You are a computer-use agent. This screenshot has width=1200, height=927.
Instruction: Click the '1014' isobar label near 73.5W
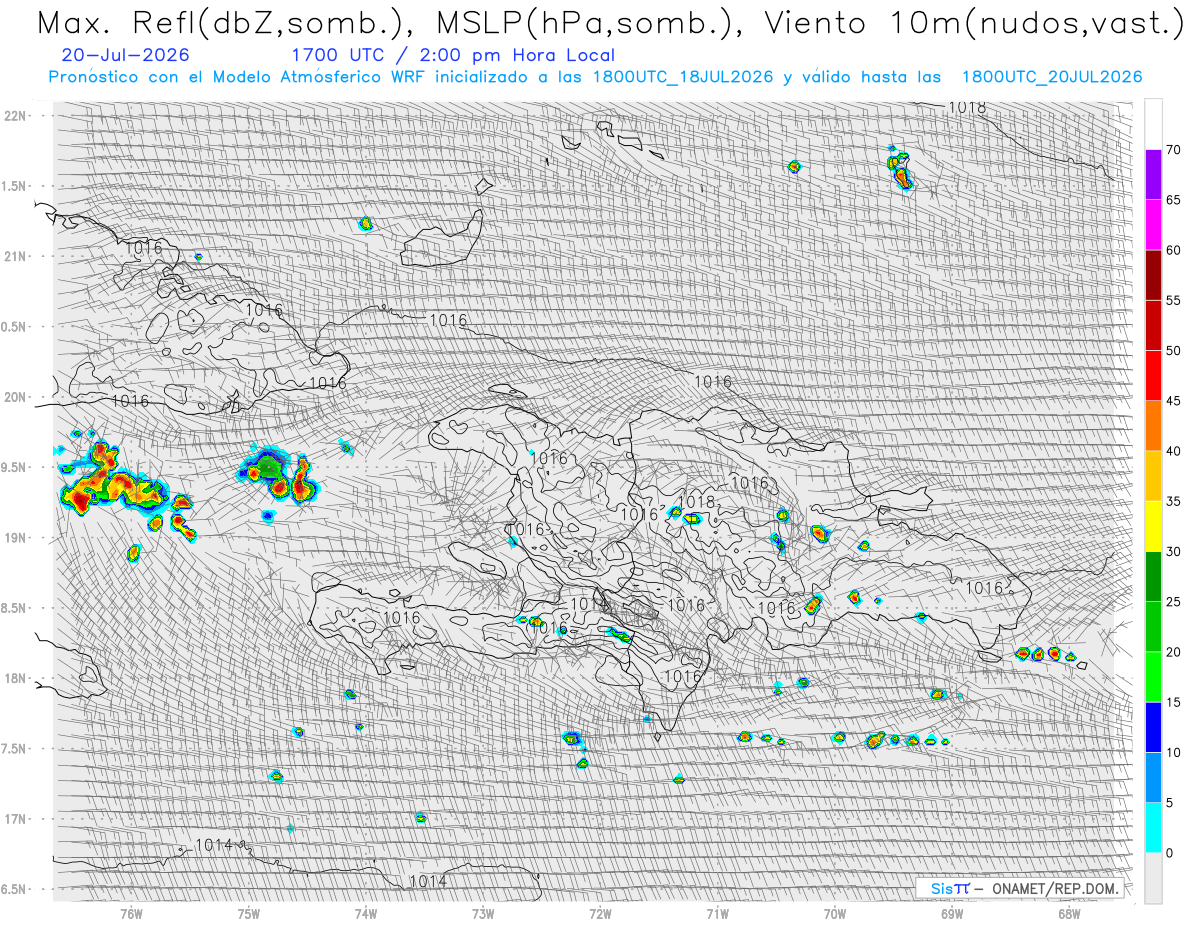[x=428, y=881]
